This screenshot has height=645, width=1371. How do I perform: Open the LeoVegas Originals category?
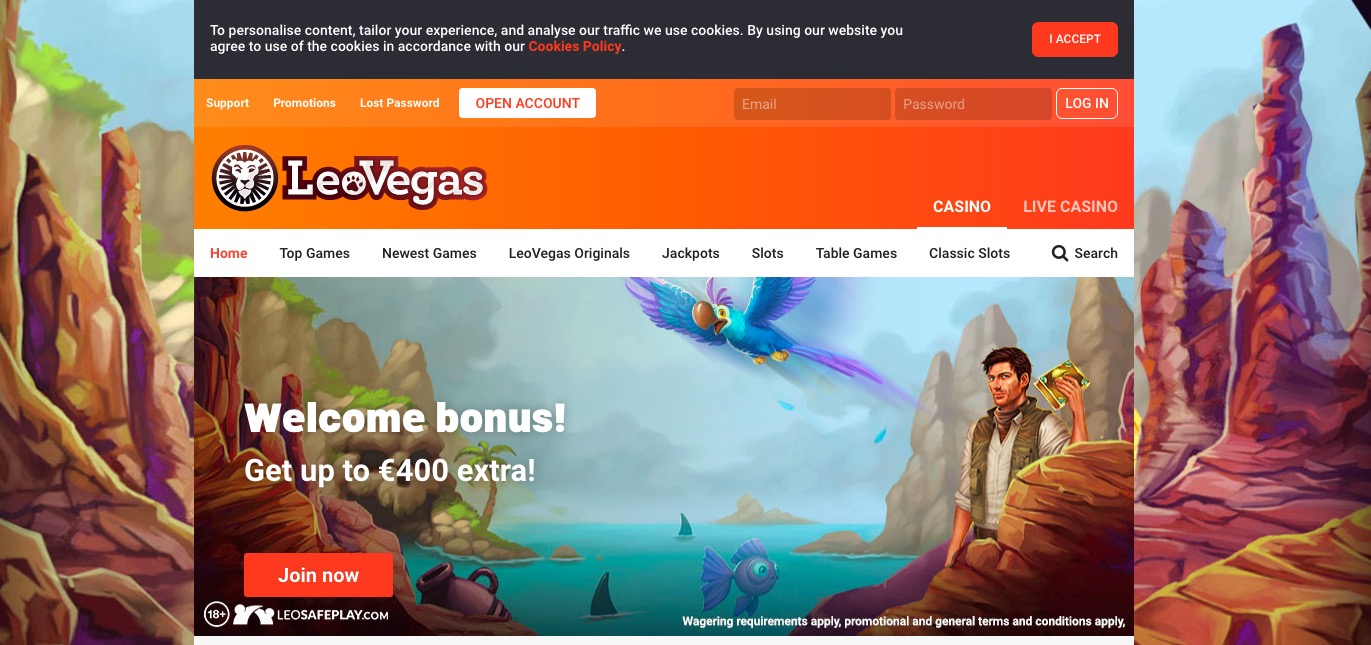pos(569,253)
